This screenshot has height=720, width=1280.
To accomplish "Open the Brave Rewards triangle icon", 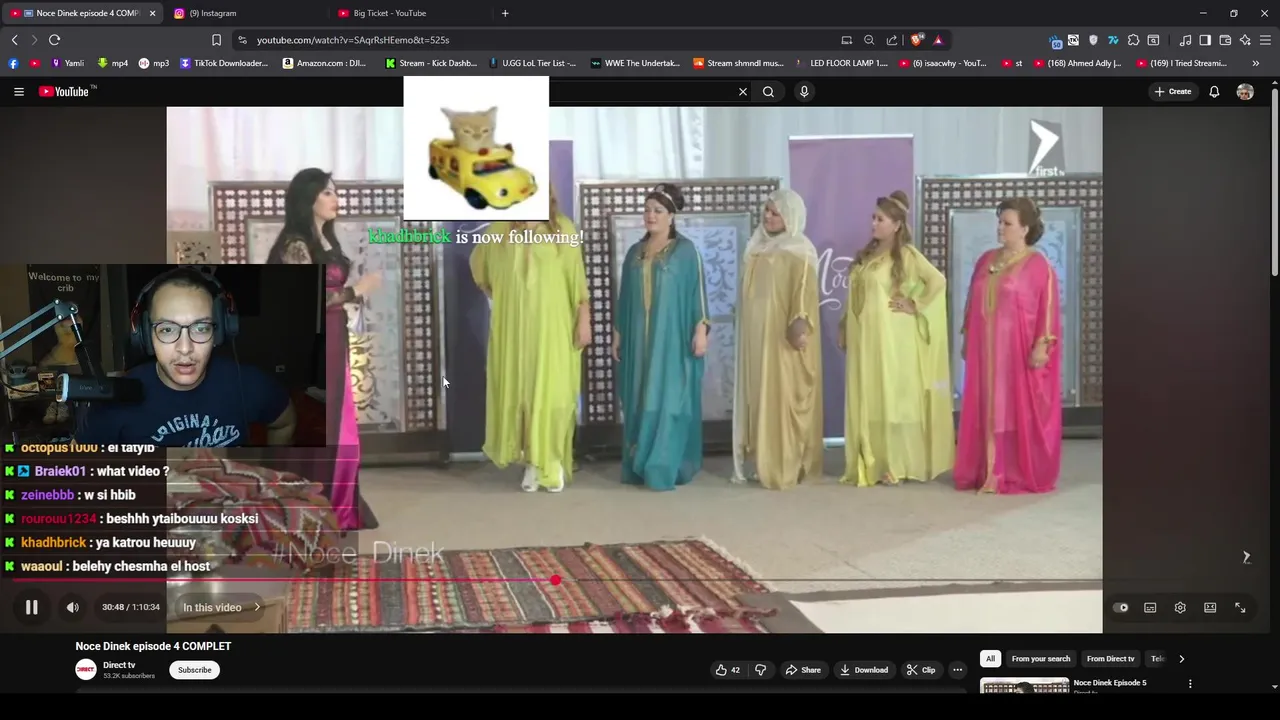I will (938, 40).
